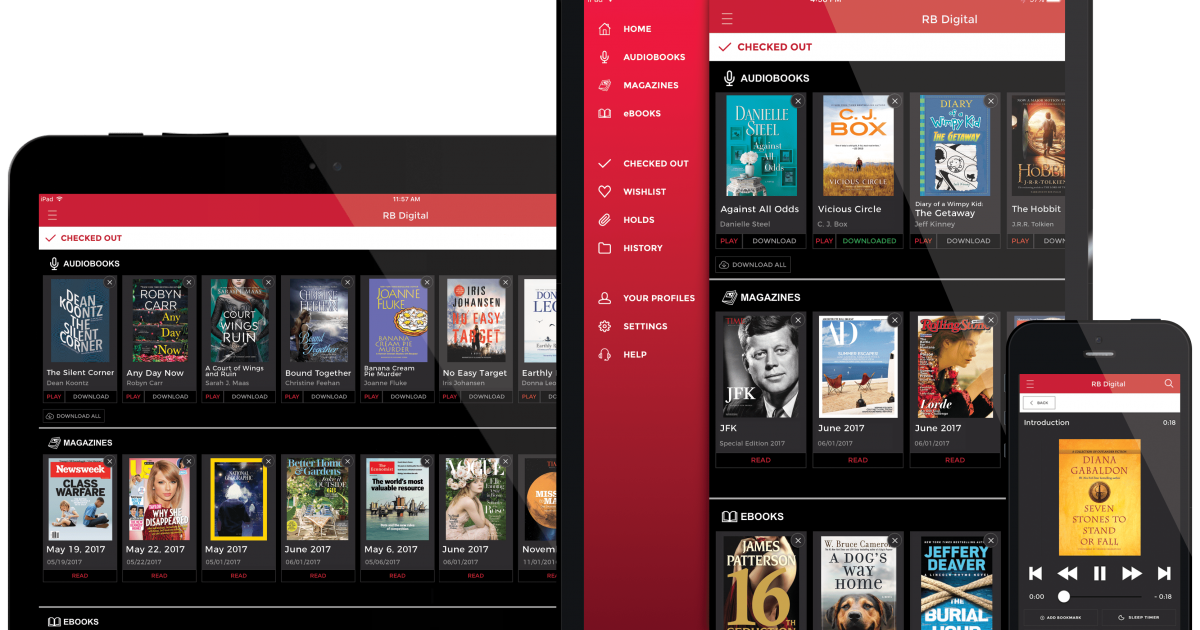Open the Wishlist heart icon in the sidebar
The image size is (1200, 630).
pos(604,191)
